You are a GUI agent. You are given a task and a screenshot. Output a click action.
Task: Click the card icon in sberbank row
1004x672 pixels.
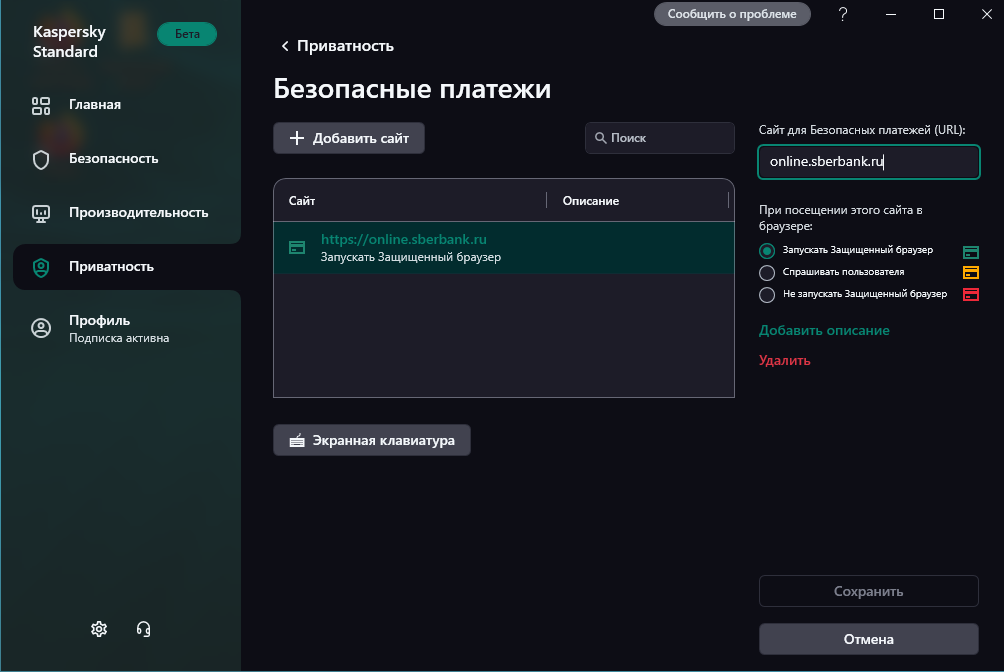pyautogui.click(x=297, y=247)
